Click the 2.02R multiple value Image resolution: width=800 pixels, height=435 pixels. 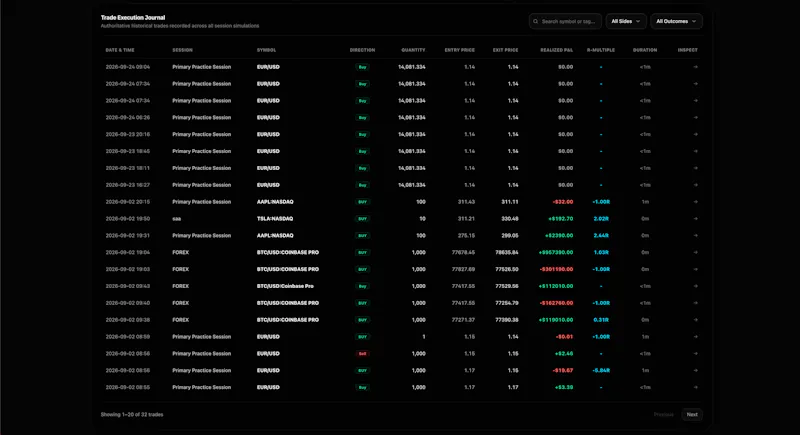pyautogui.click(x=601, y=218)
